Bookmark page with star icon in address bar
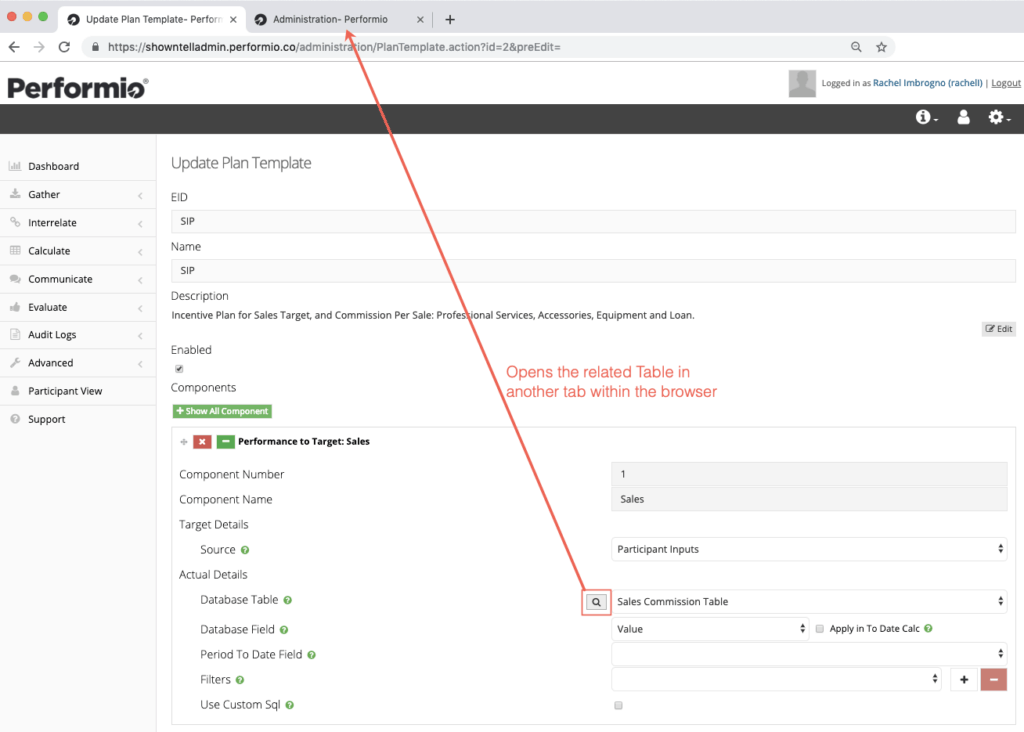The height and width of the screenshot is (732, 1024). 881,47
